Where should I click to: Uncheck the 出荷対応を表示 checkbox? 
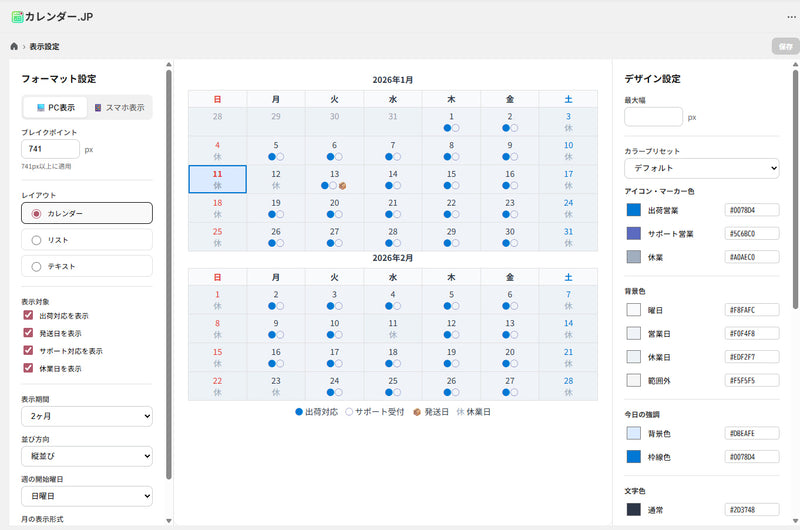click(x=28, y=315)
